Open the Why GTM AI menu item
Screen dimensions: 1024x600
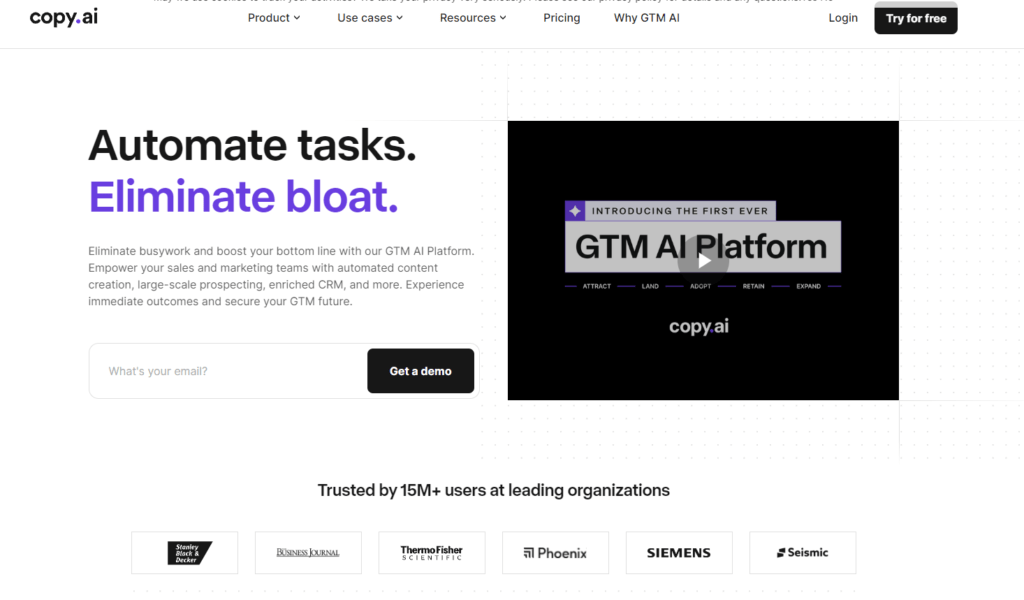tap(647, 18)
